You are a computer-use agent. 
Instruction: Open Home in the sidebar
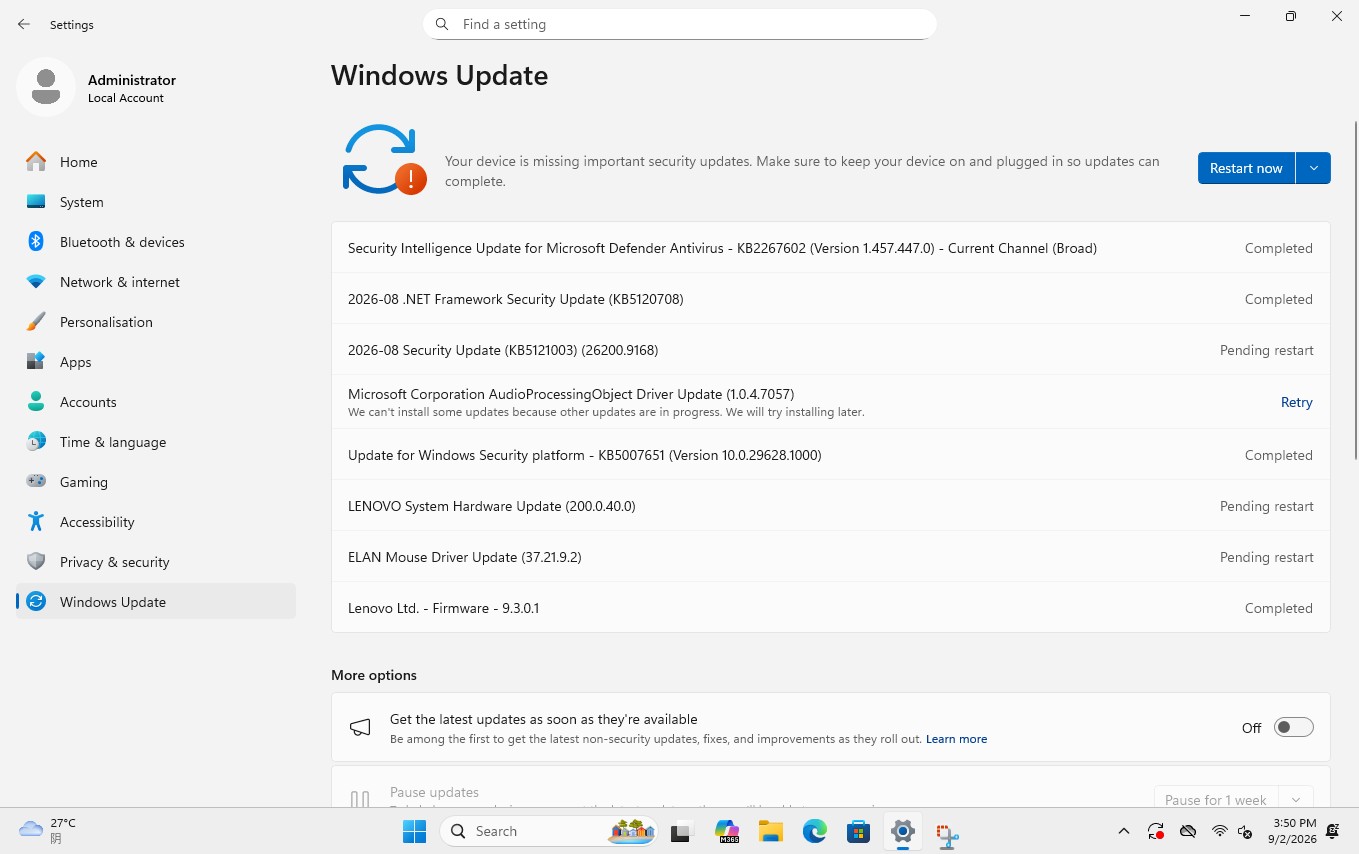tap(156, 162)
